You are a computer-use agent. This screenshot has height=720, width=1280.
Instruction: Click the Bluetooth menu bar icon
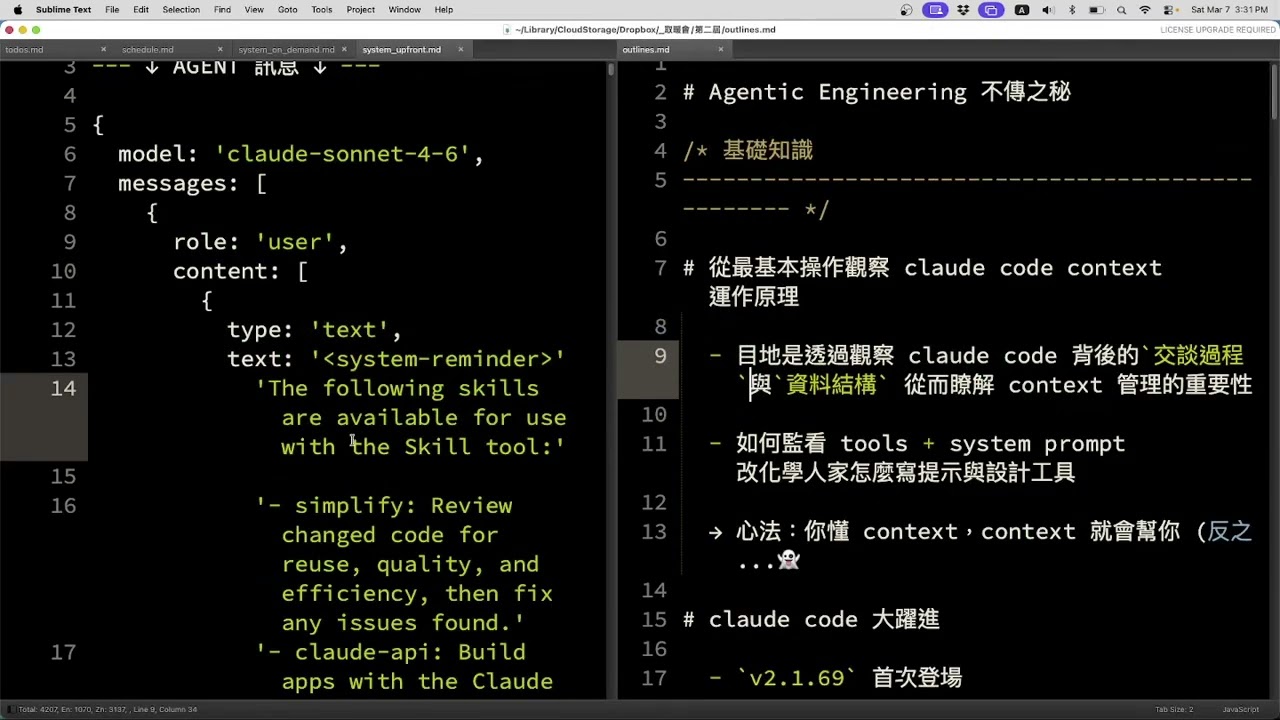pos(1072,9)
